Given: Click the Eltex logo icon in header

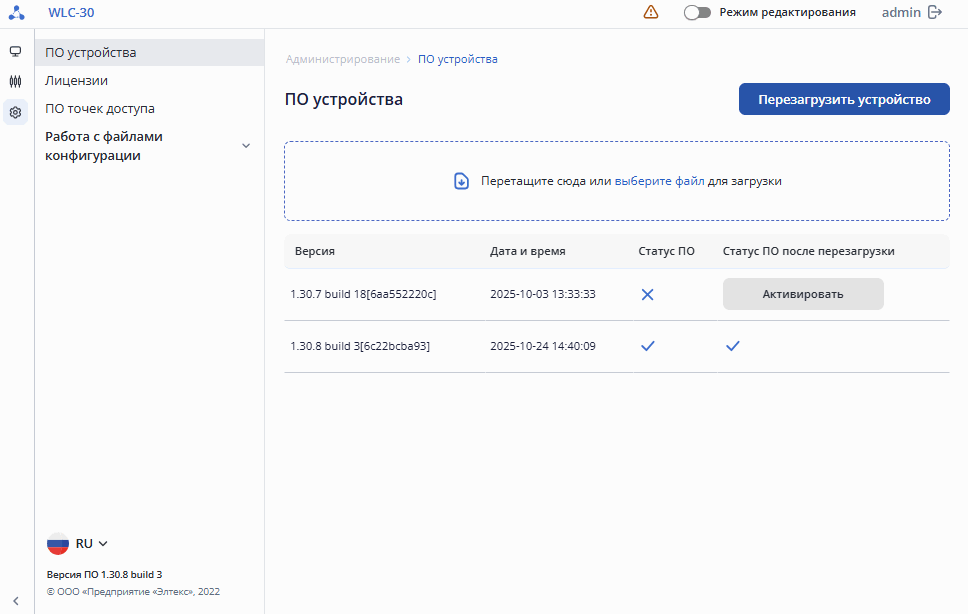Looking at the screenshot, I should click(x=16, y=13).
